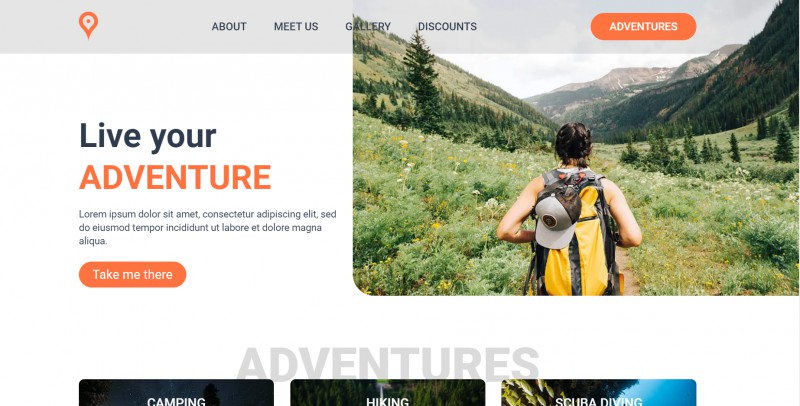Click the hiker's dark braided hair
The width and height of the screenshot is (800, 406).
(573, 144)
